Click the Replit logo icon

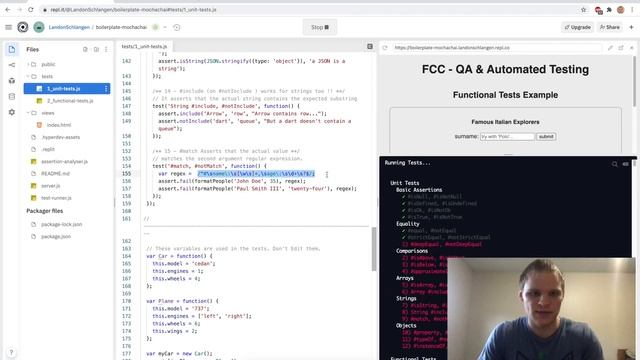click(23, 27)
